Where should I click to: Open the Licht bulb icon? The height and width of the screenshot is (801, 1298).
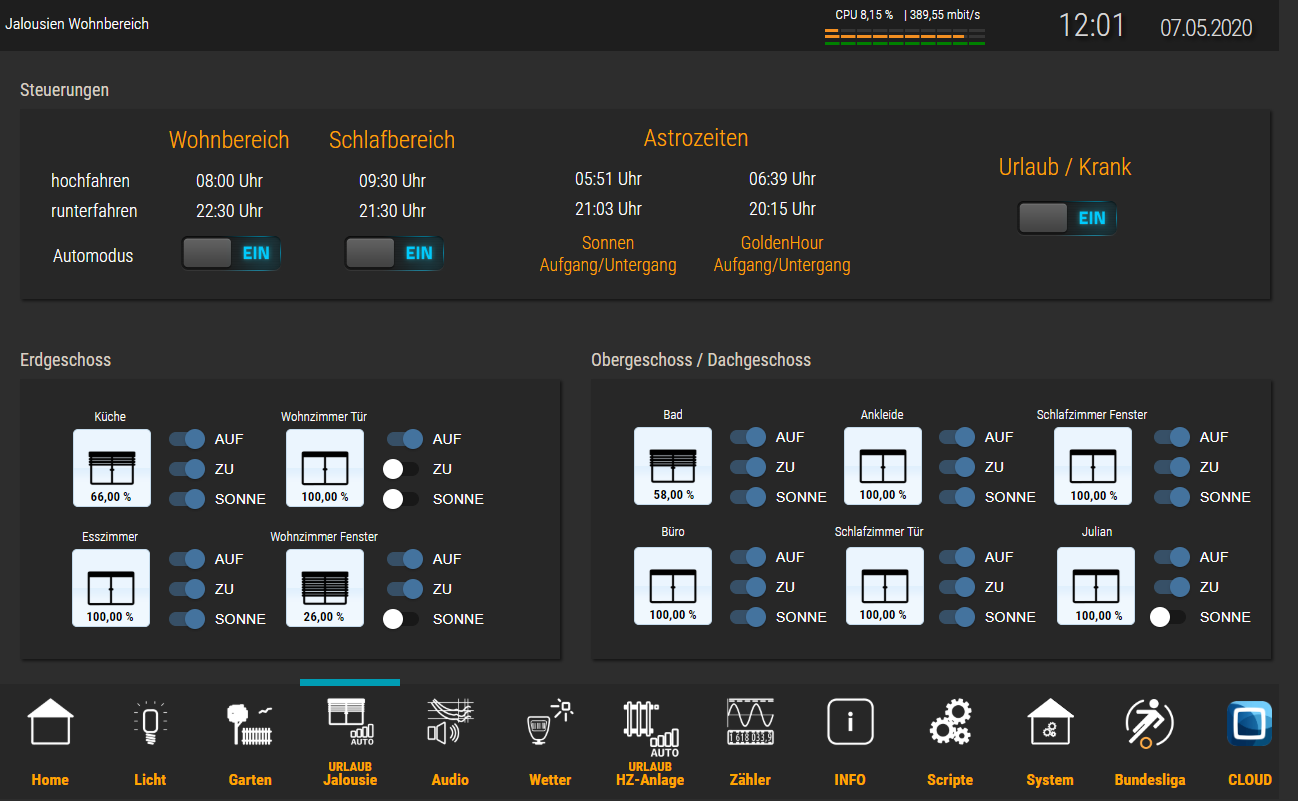point(150,722)
